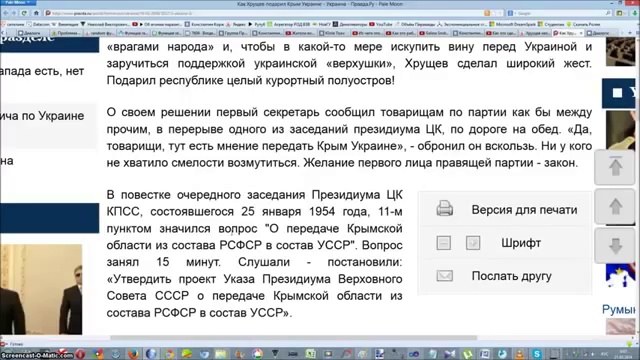The image size is (640, 360).
Task: Open the Румы link in the right column
Action: (619, 309)
